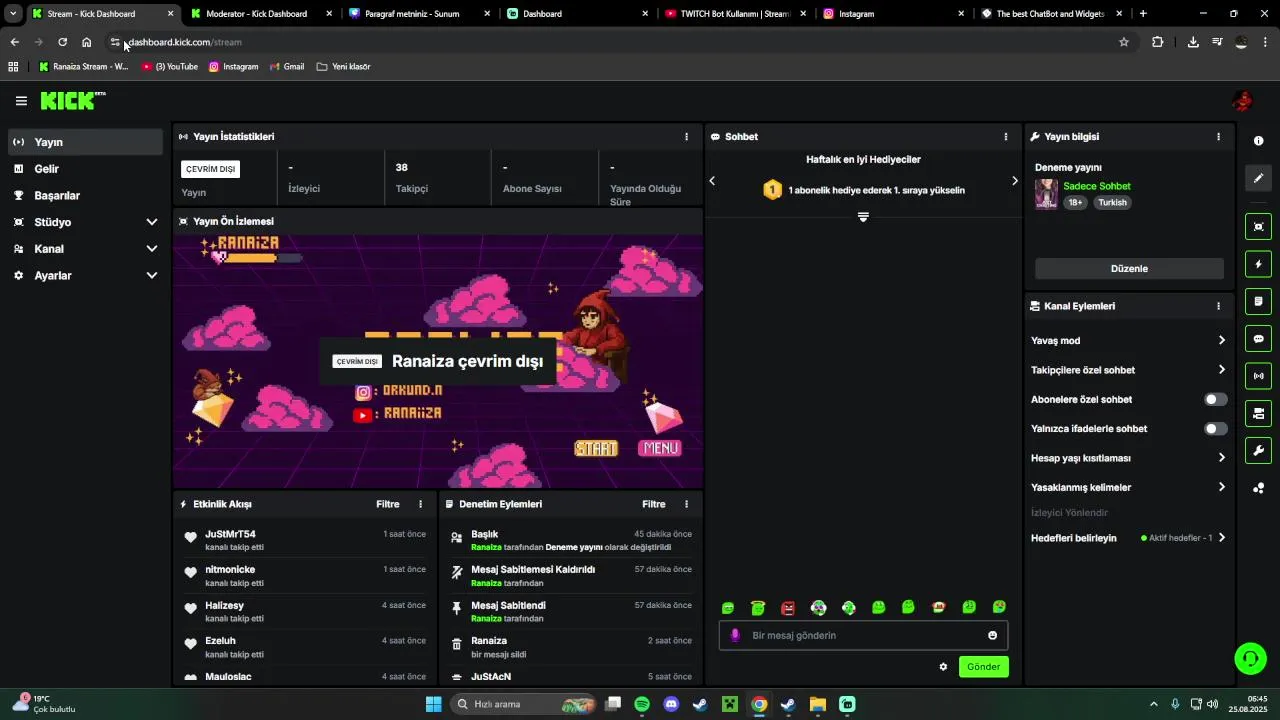Screen dimensions: 1280x720
Task: Open Denetim Eylemleri panel three-dot menu
Action: (x=686, y=504)
